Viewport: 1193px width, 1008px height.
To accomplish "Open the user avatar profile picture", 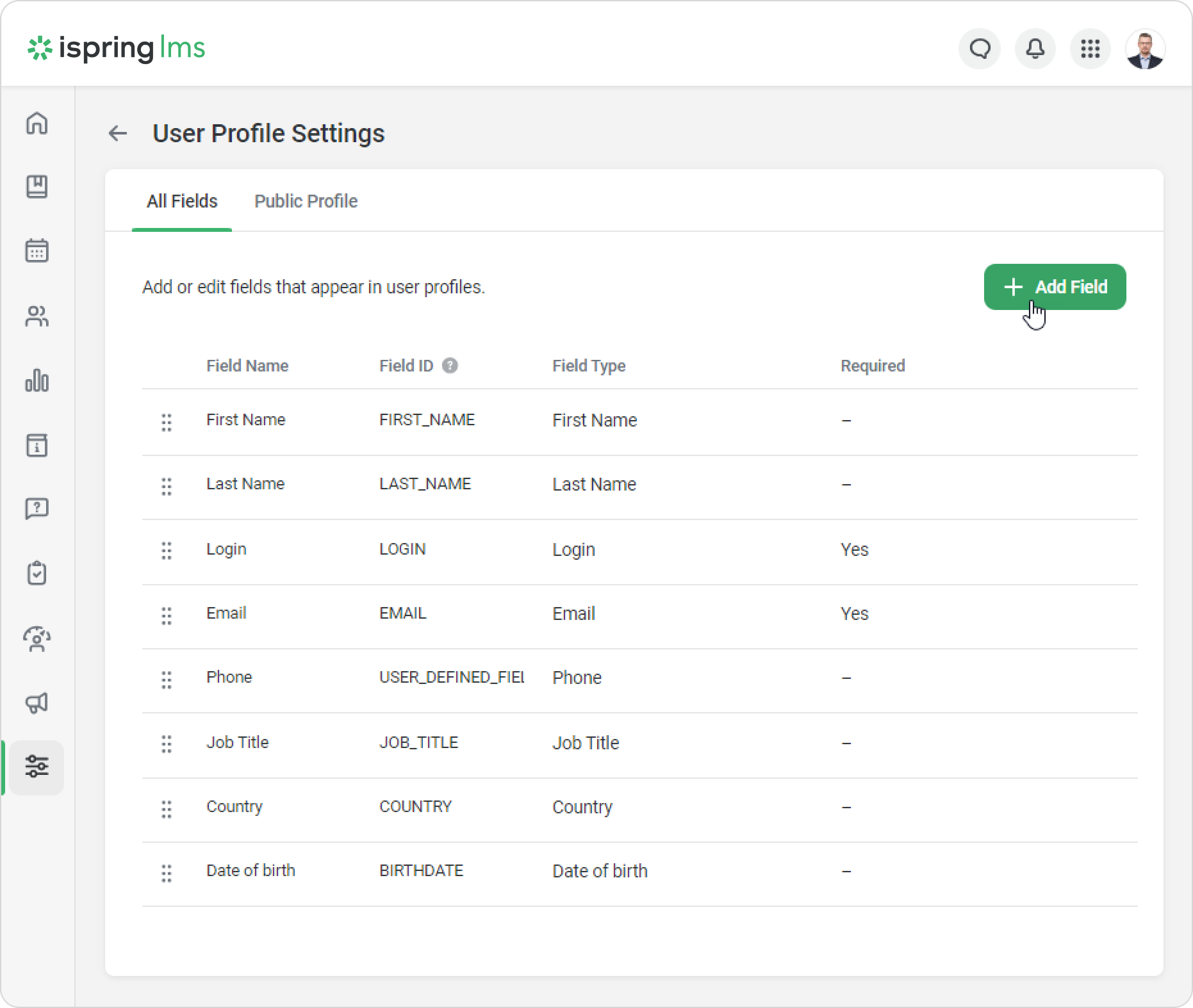I will click(1145, 49).
